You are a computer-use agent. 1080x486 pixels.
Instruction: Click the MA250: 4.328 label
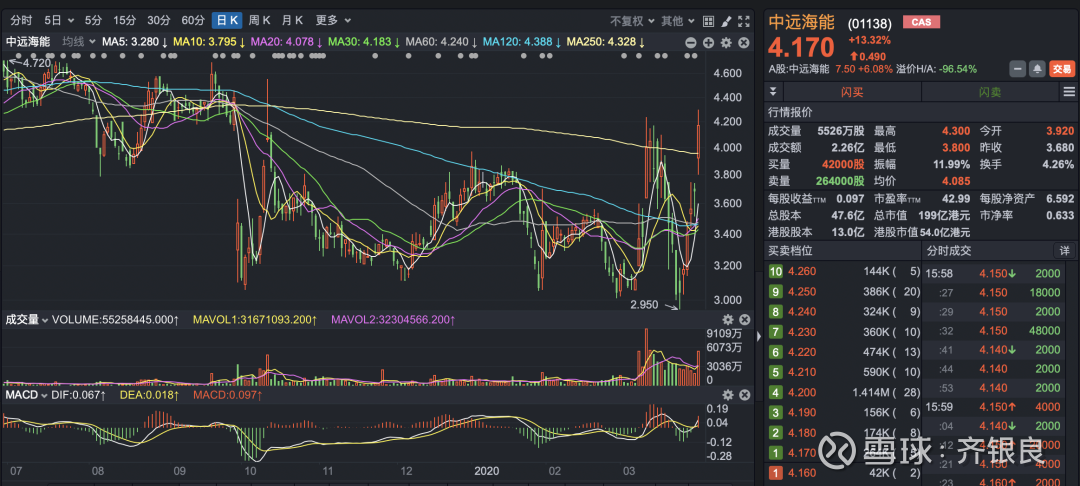pos(605,42)
